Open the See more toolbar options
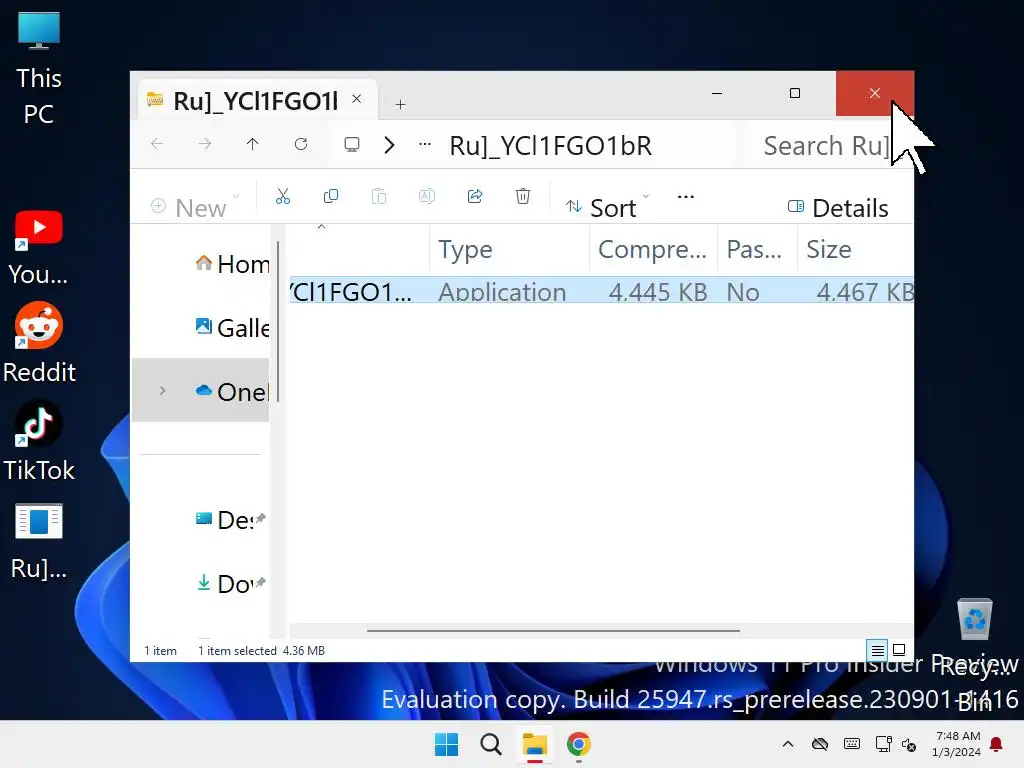Viewport: 1024px width, 768px height. click(x=686, y=196)
